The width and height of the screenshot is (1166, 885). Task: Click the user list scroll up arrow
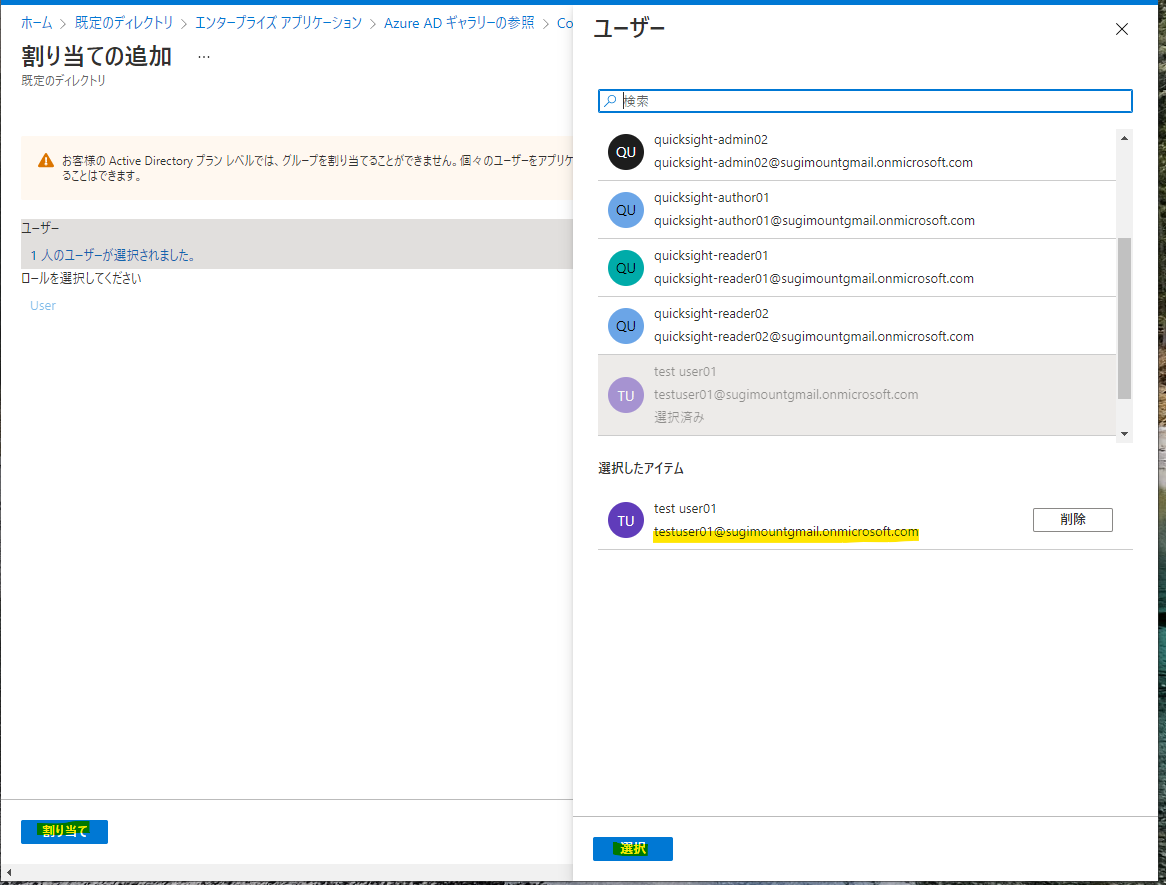click(x=1124, y=138)
